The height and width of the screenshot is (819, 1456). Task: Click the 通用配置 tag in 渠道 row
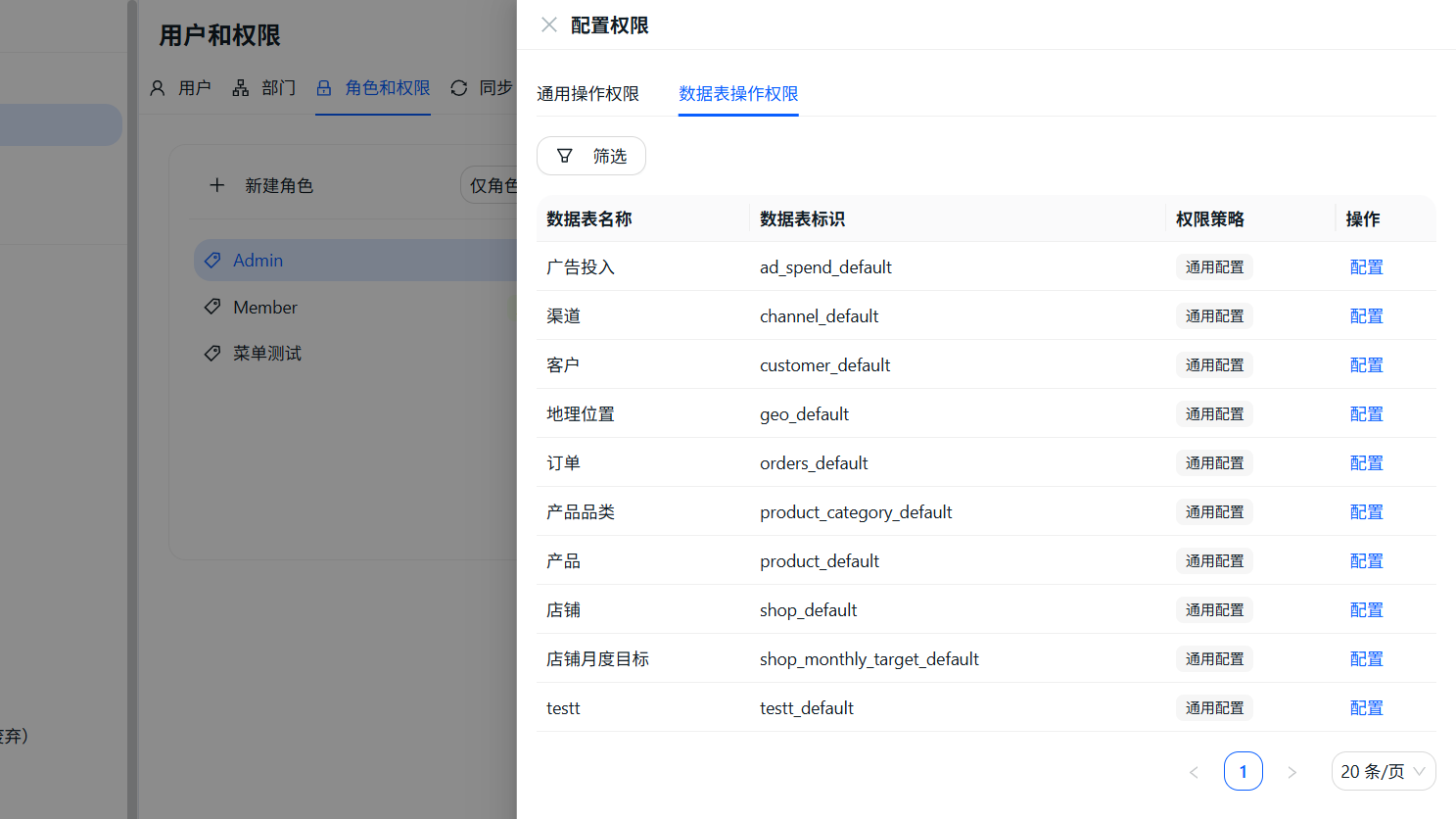pos(1214,316)
